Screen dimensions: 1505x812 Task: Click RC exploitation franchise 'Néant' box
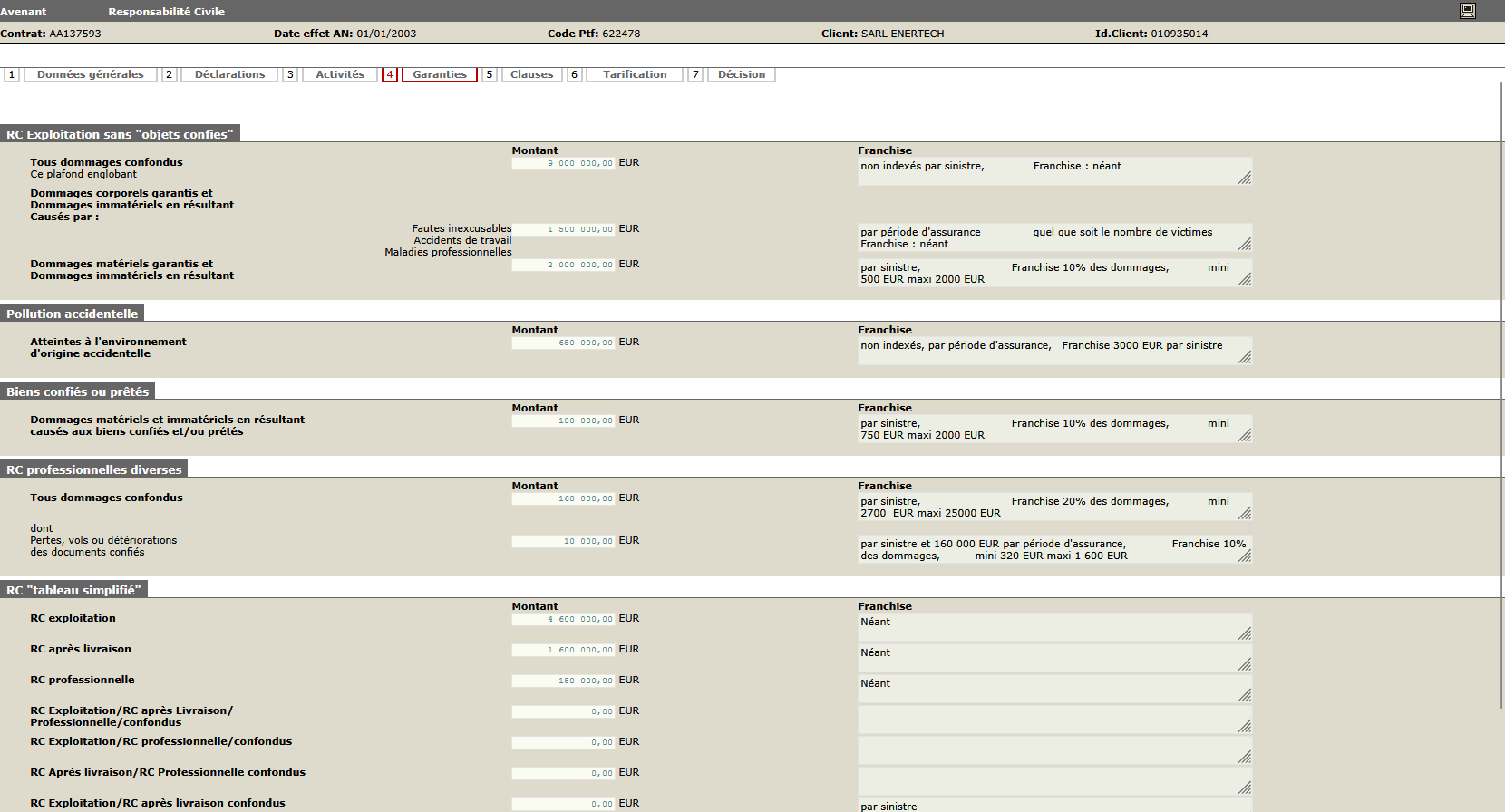coord(1054,627)
